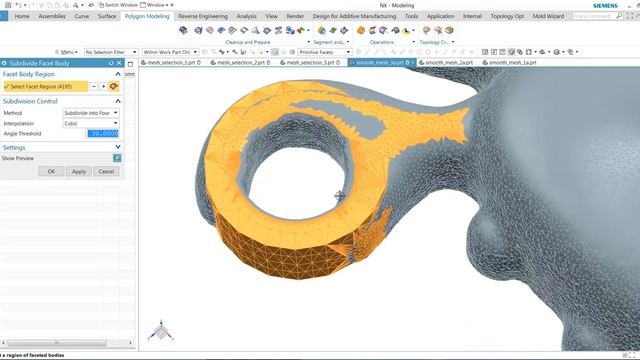This screenshot has width=640, height=360.
Task: Click second icon in Operations group
Action: (372, 30)
